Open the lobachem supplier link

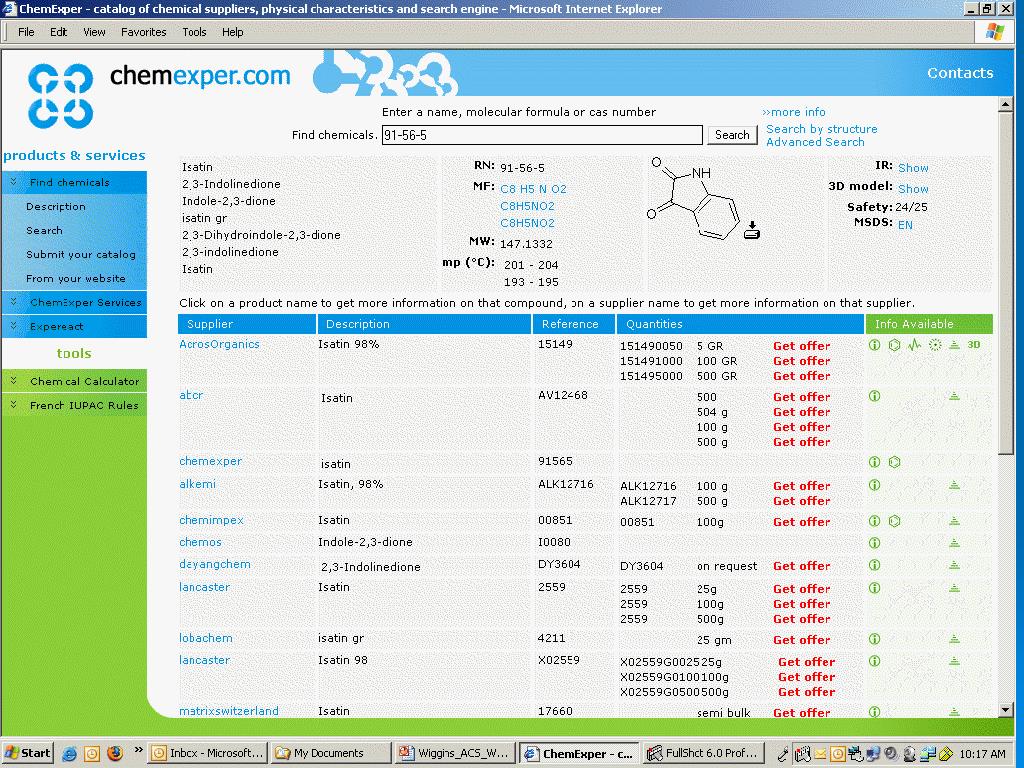[206, 638]
